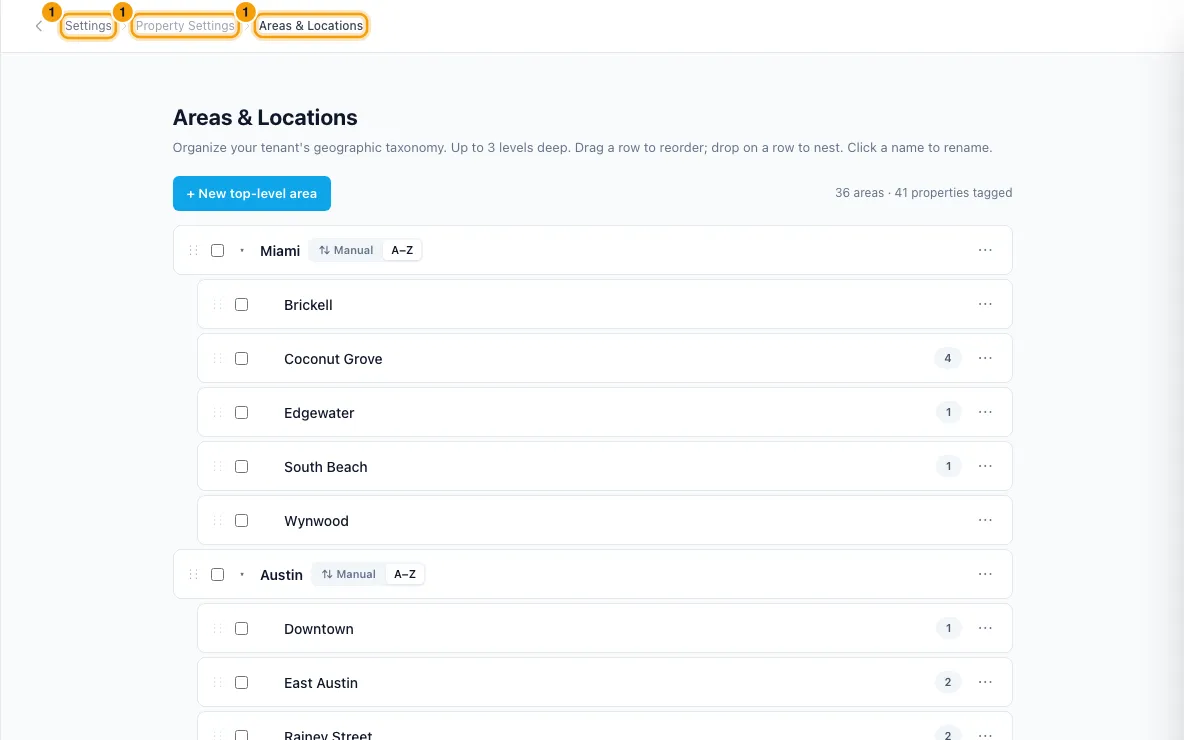Grab the drag handle on Austin row
The height and width of the screenshot is (740, 1184).
tap(193, 574)
